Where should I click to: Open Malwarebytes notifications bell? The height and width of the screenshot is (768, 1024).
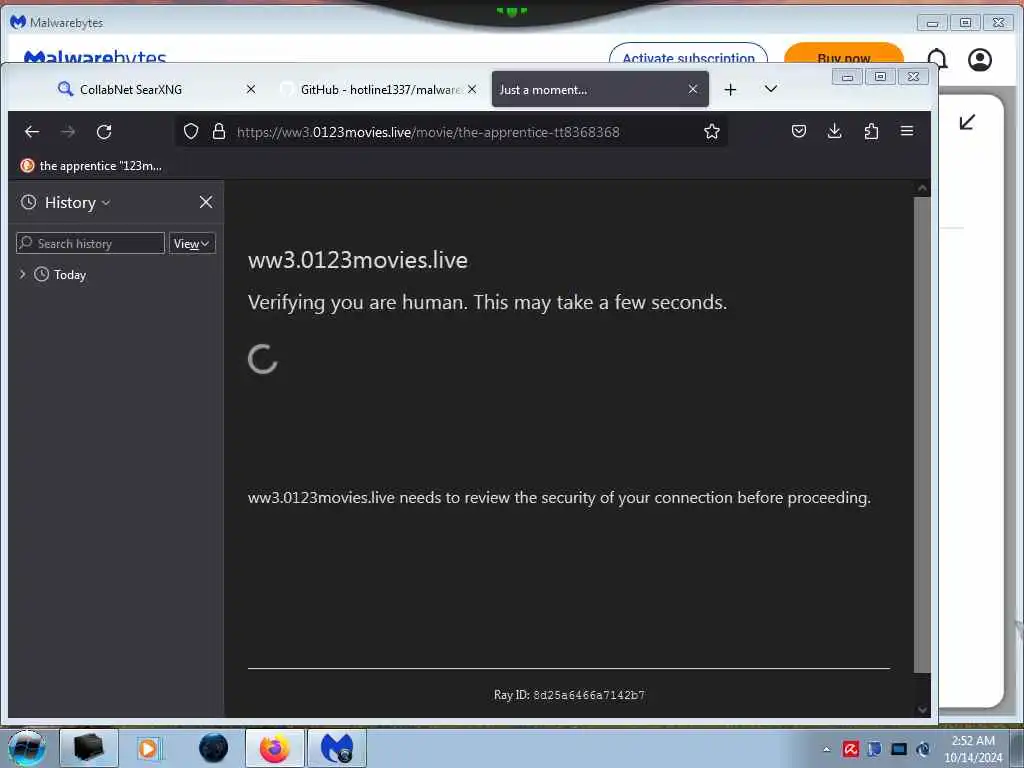click(x=938, y=58)
